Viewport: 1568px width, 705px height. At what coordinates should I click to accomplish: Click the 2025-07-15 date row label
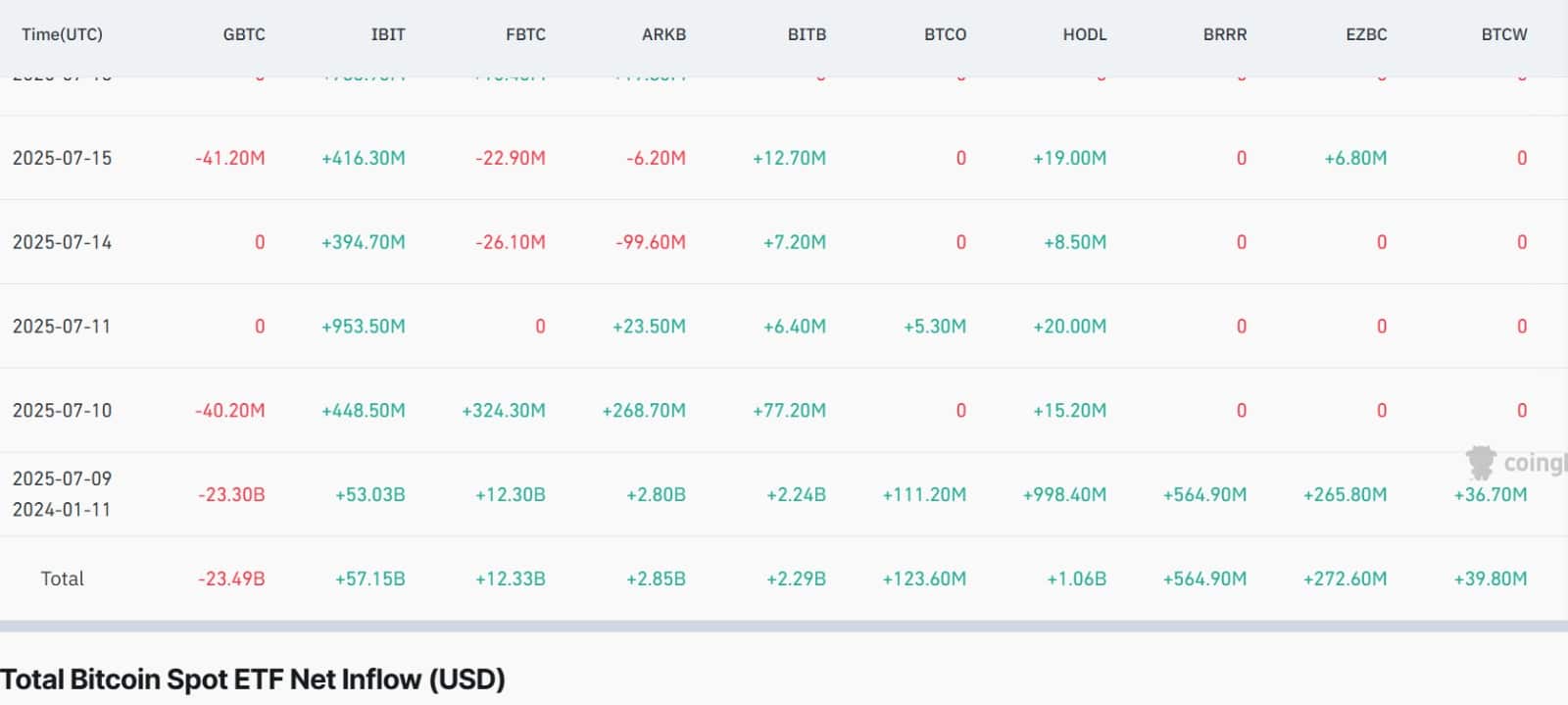(x=62, y=158)
